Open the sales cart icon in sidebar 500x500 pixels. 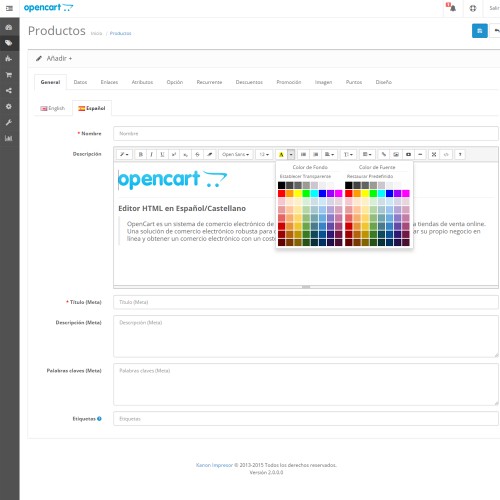pyautogui.click(x=9, y=75)
